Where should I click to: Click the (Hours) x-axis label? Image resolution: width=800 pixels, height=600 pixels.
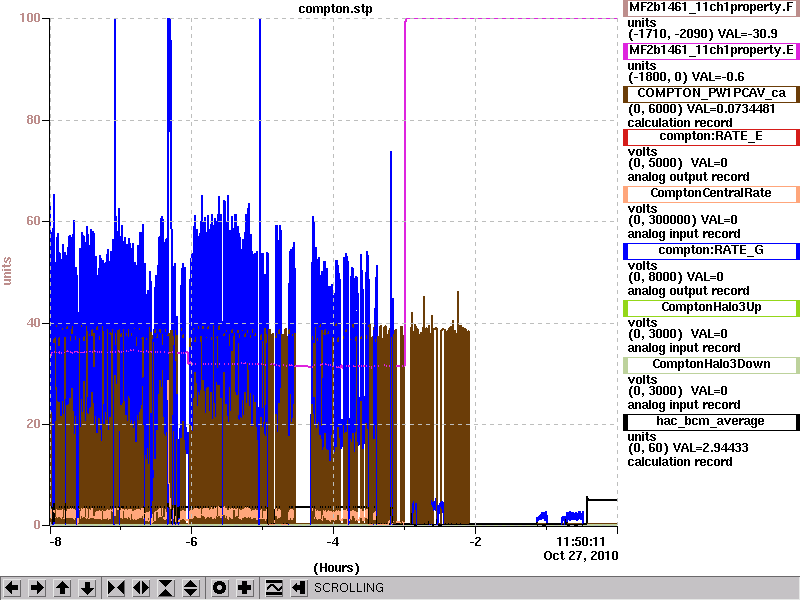[x=336, y=568]
